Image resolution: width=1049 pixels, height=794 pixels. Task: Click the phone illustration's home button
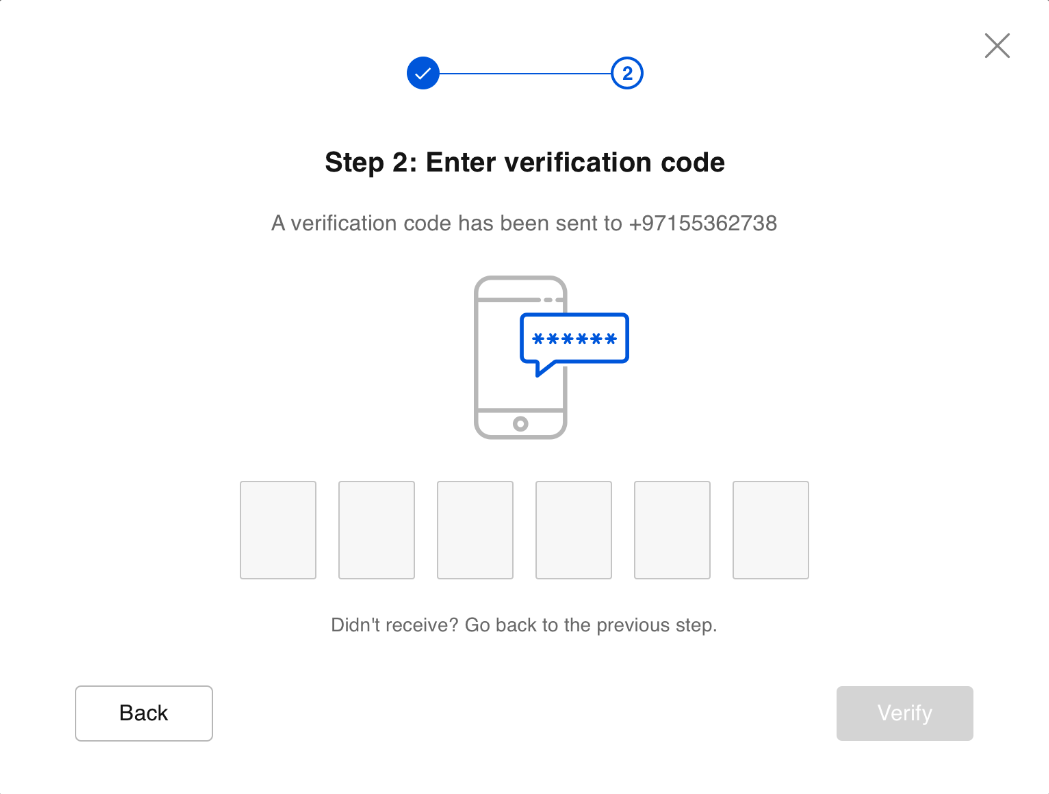click(x=520, y=424)
